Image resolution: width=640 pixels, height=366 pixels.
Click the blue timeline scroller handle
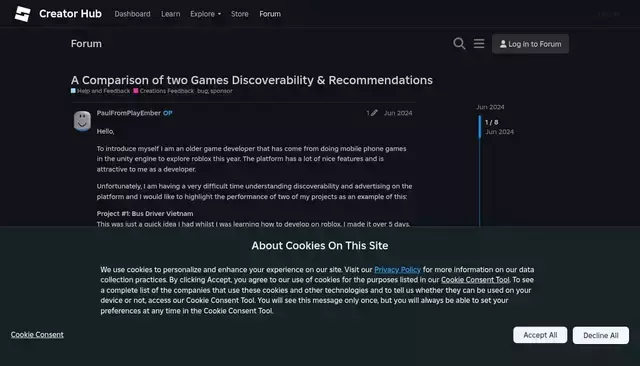[x=480, y=127]
